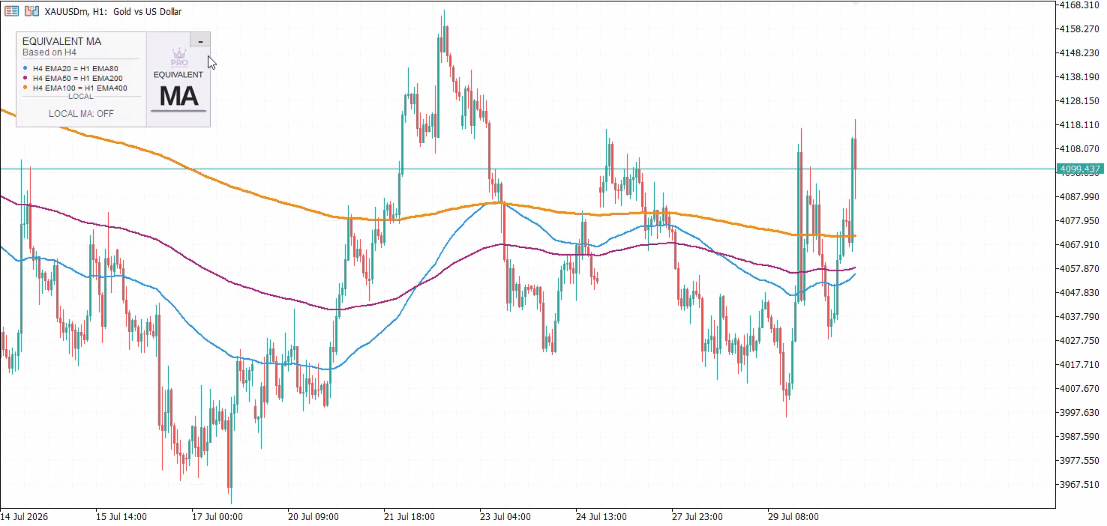Click the 21 Jul 18:00 time axis label
Image resolution: width=1107 pixels, height=526 pixels.
point(409,517)
